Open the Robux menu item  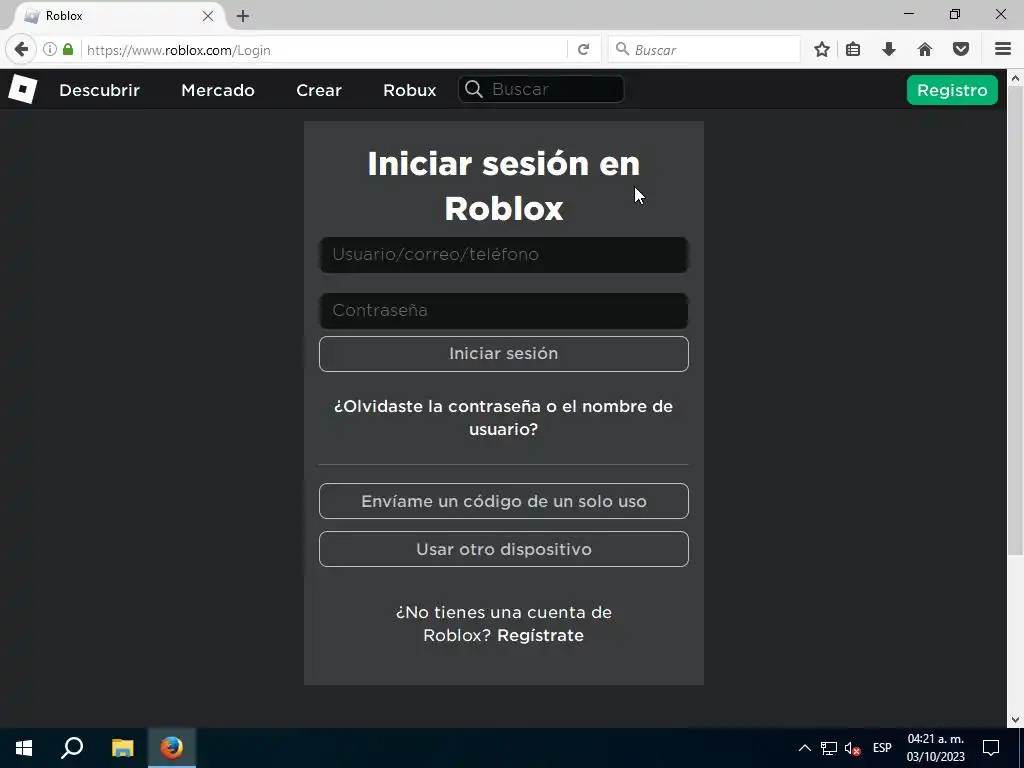[409, 90]
